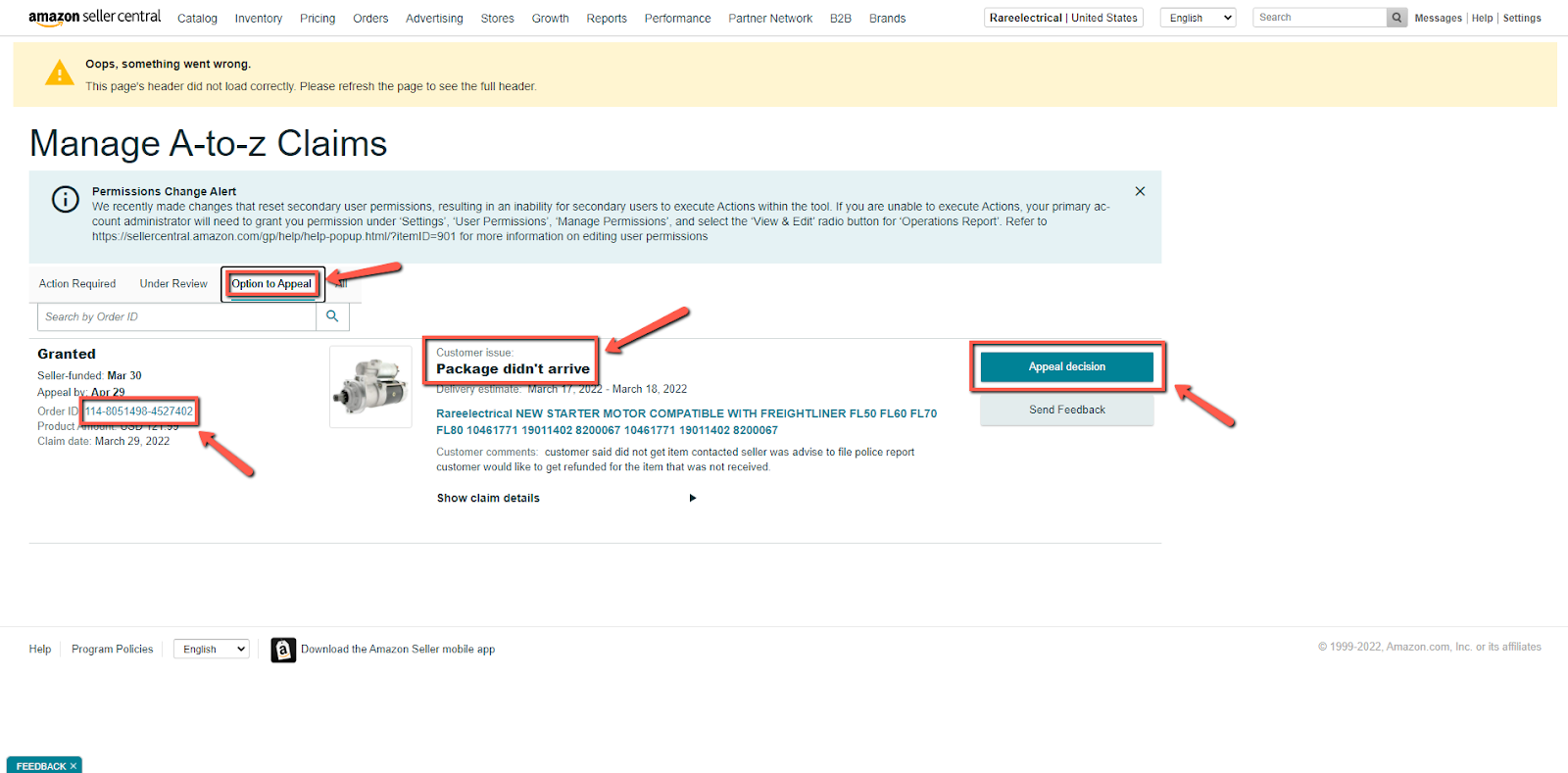1568x773 pixels.
Task: Click the info icon in Permissions alert
Action: pos(66,199)
